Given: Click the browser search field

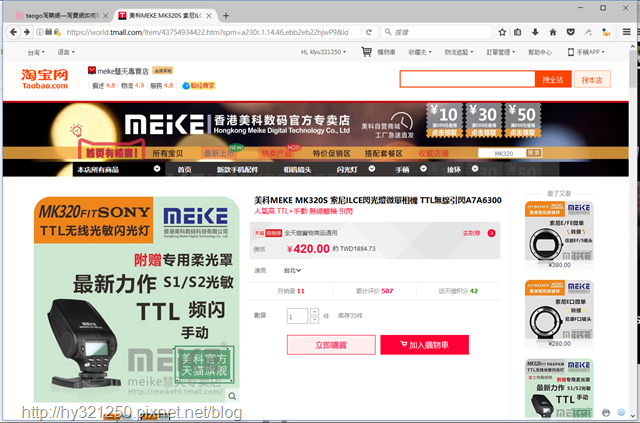Looking at the screenshot, I should pyautogui.click(x=437, y=32).
